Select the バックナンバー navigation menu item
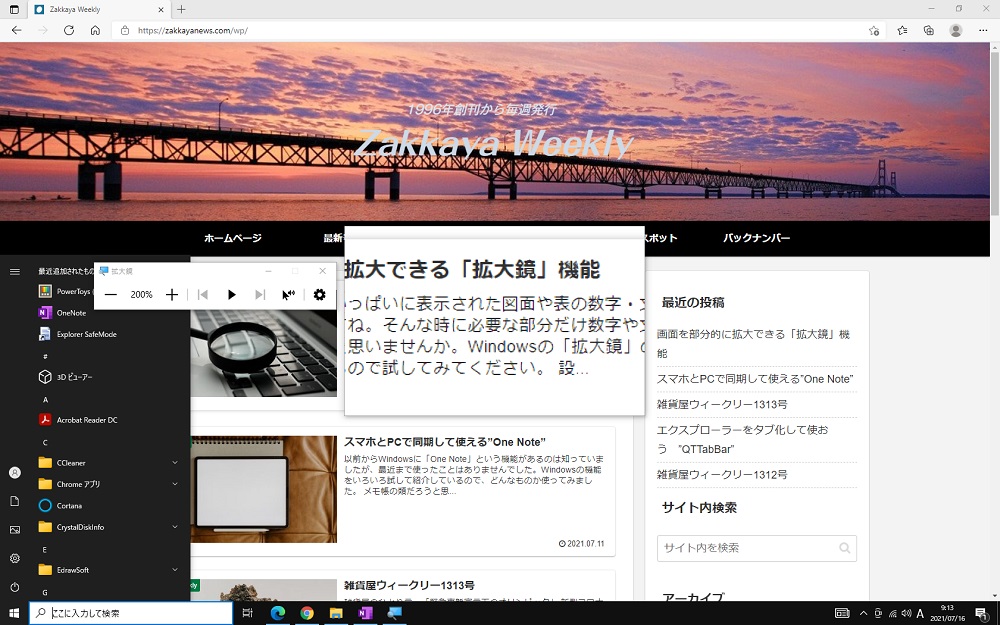Screen dimensions: 1000x625 tap(756, 238)
